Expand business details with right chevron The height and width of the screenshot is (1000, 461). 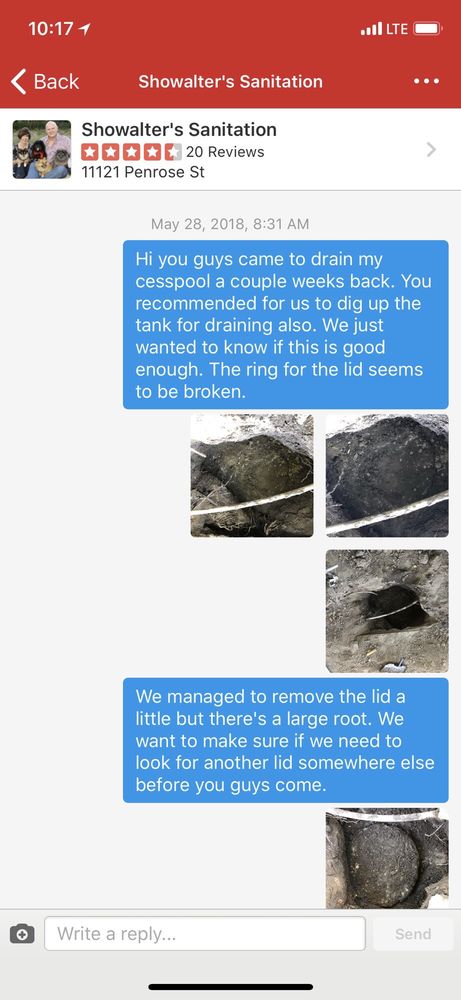point(432,149)
